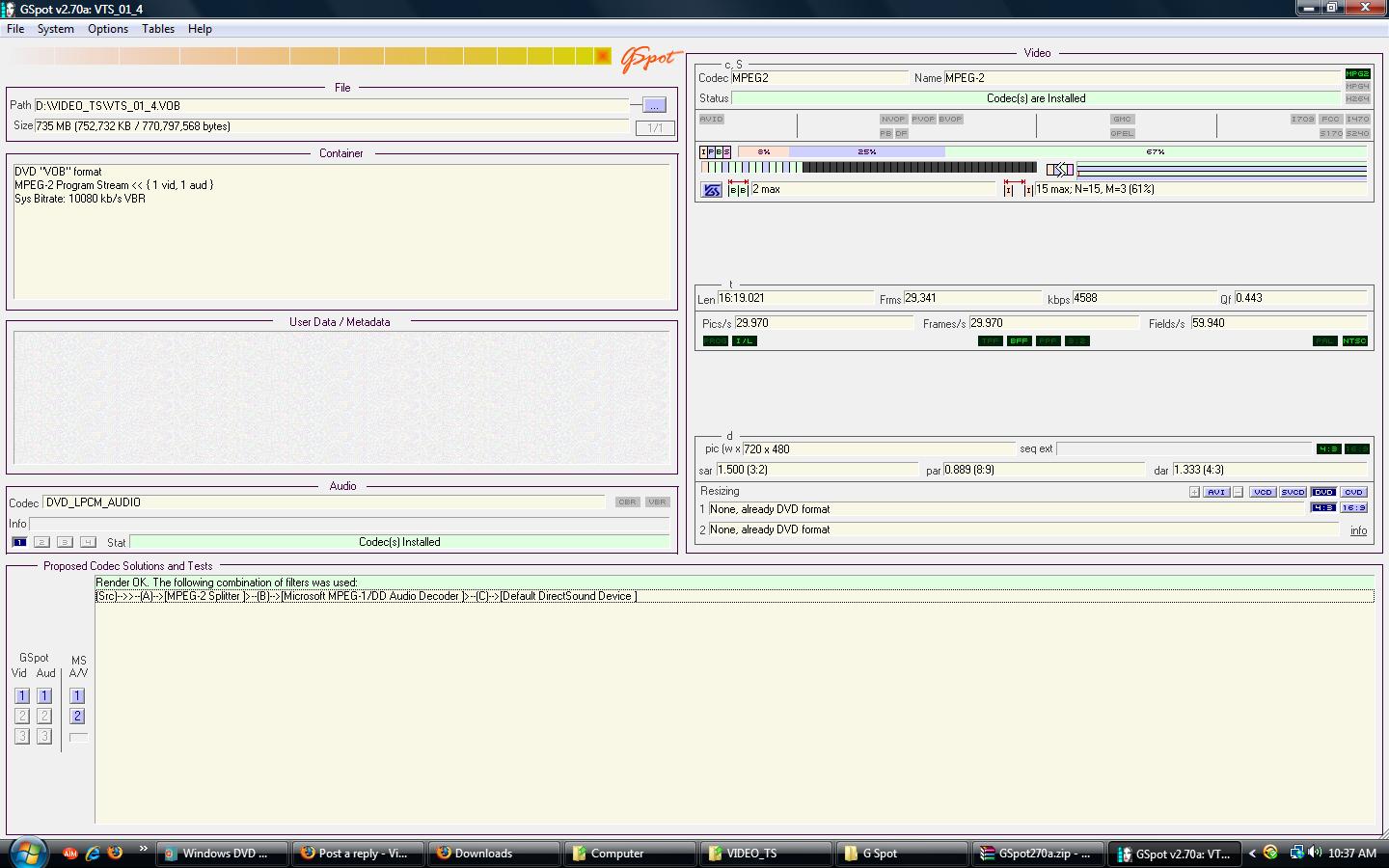Image resolution: width=1389 pixels, height=868 pixels.
Task: Click the PAL standard indicator
Action: coord(1324,340)
